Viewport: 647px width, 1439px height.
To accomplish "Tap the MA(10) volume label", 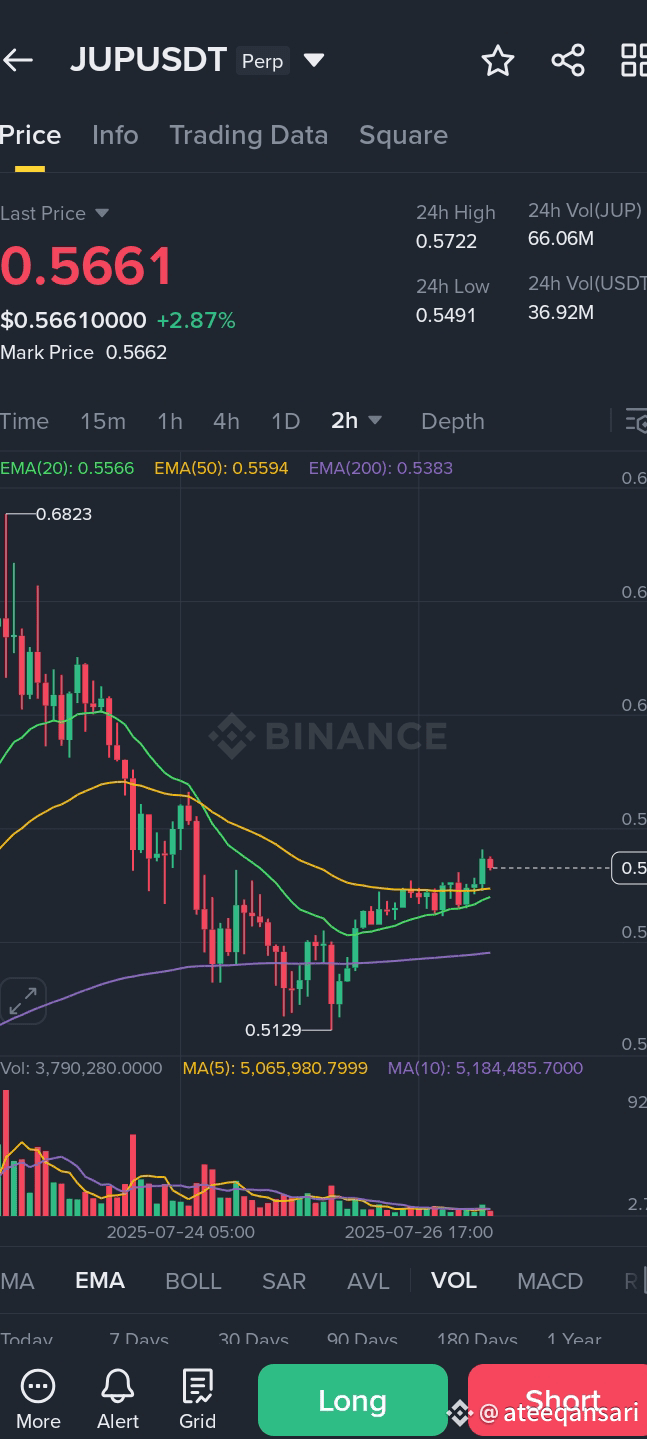I will tap(485, 1068).
